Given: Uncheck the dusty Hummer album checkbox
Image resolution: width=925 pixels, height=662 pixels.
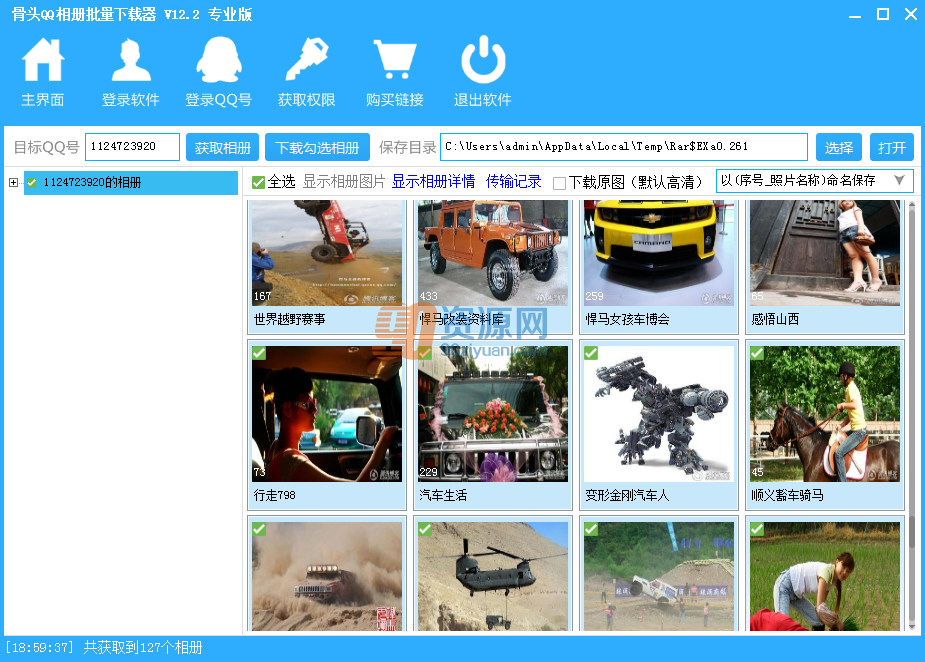Looking at the screenshot, I should (x=259, y=529).
